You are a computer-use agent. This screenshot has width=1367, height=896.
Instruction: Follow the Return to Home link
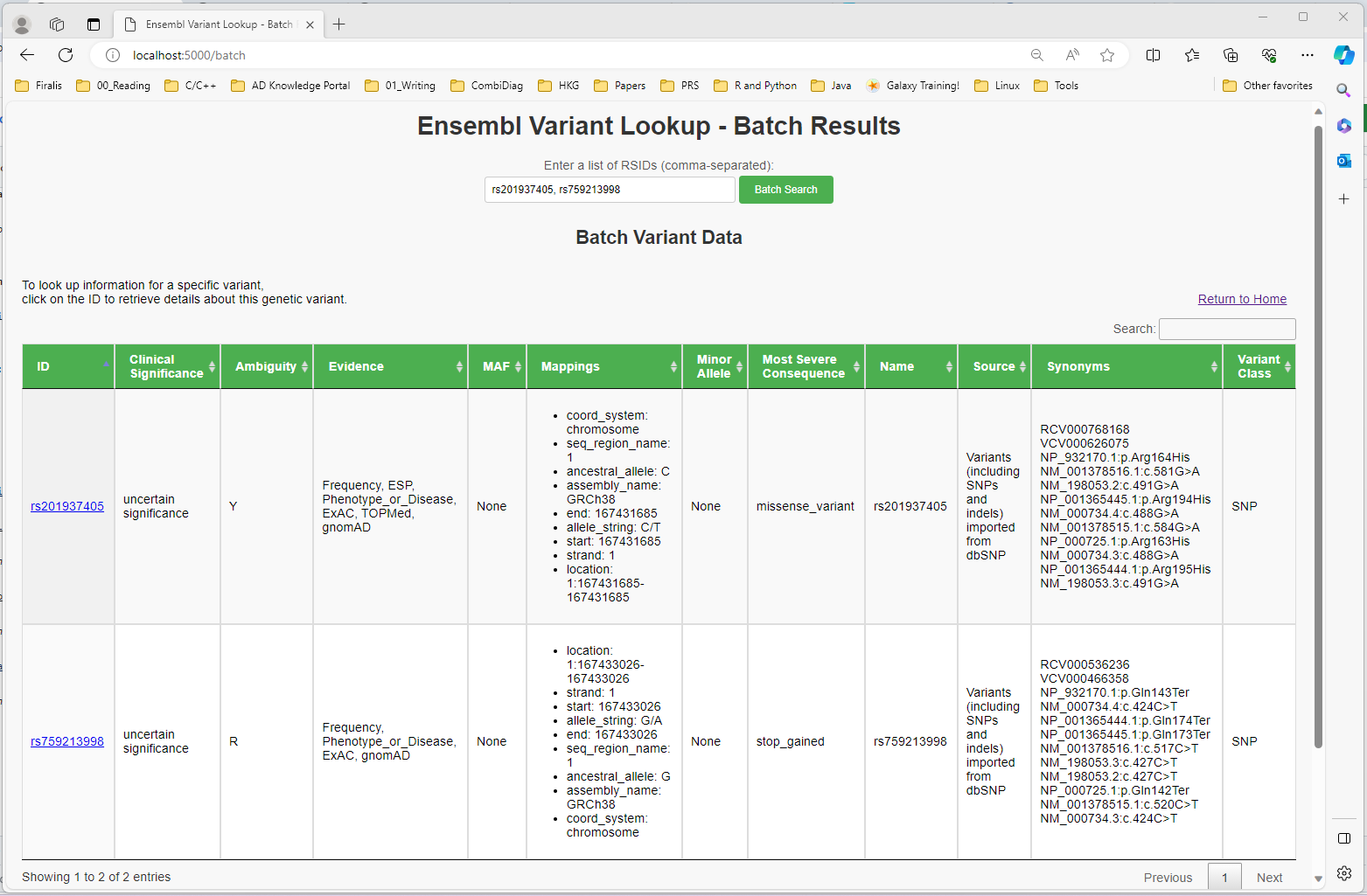pos(1242,298)
